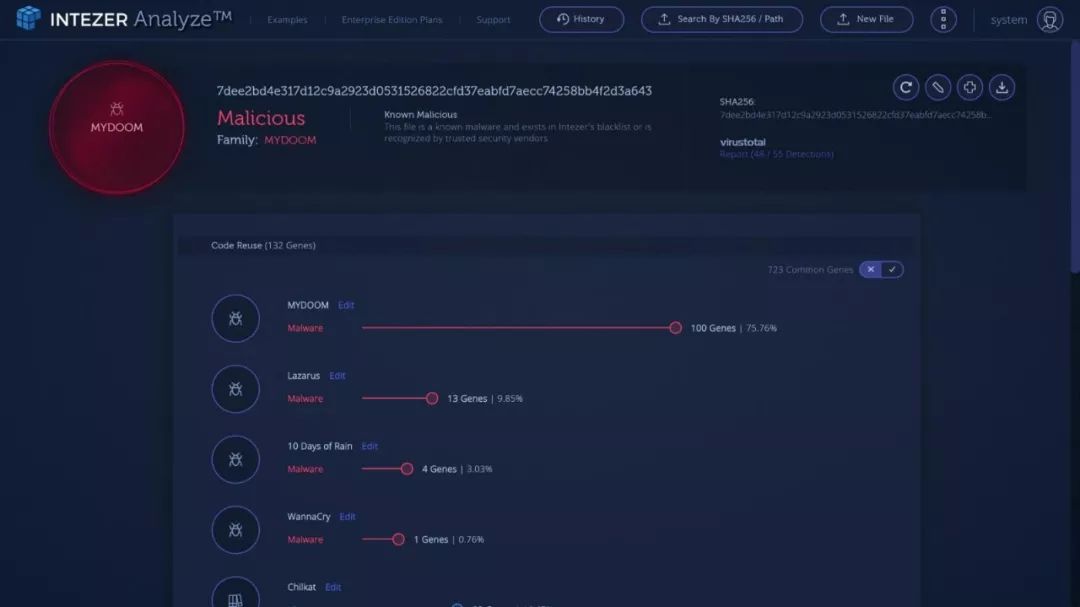Image resolution: width=1080 pixels, height=607 pixels.
Task: Click the Intezer cube logo icon
Action: (28, 18)
